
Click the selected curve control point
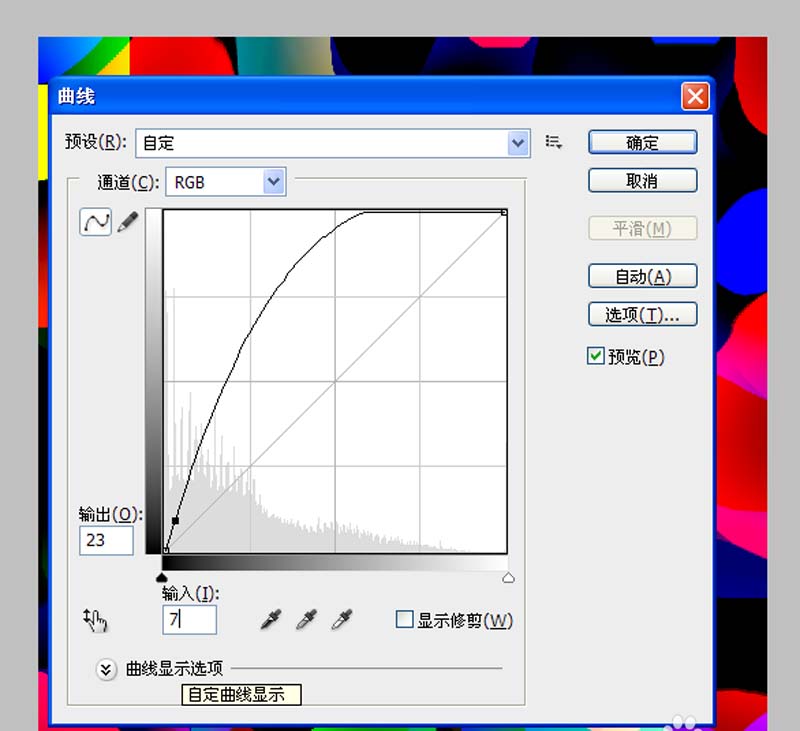click(x=176, y=521)
